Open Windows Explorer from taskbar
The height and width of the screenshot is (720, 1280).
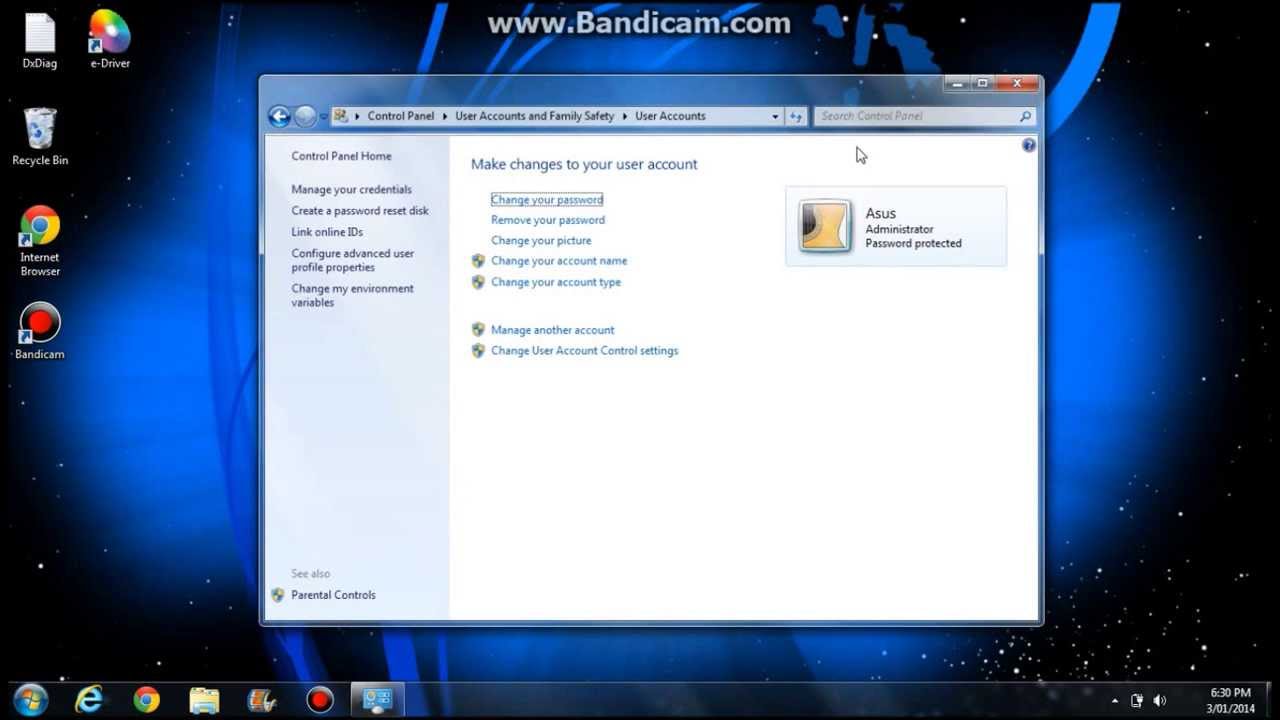tap(204, 699)
